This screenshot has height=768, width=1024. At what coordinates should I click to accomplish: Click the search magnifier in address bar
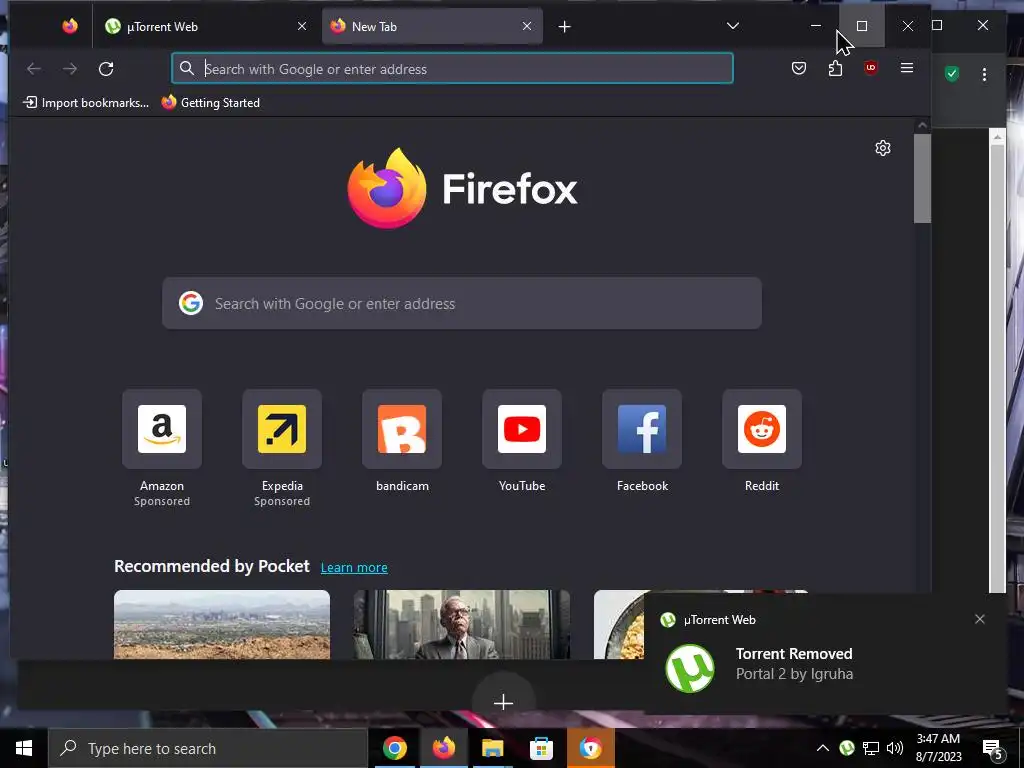coord(187,69)
